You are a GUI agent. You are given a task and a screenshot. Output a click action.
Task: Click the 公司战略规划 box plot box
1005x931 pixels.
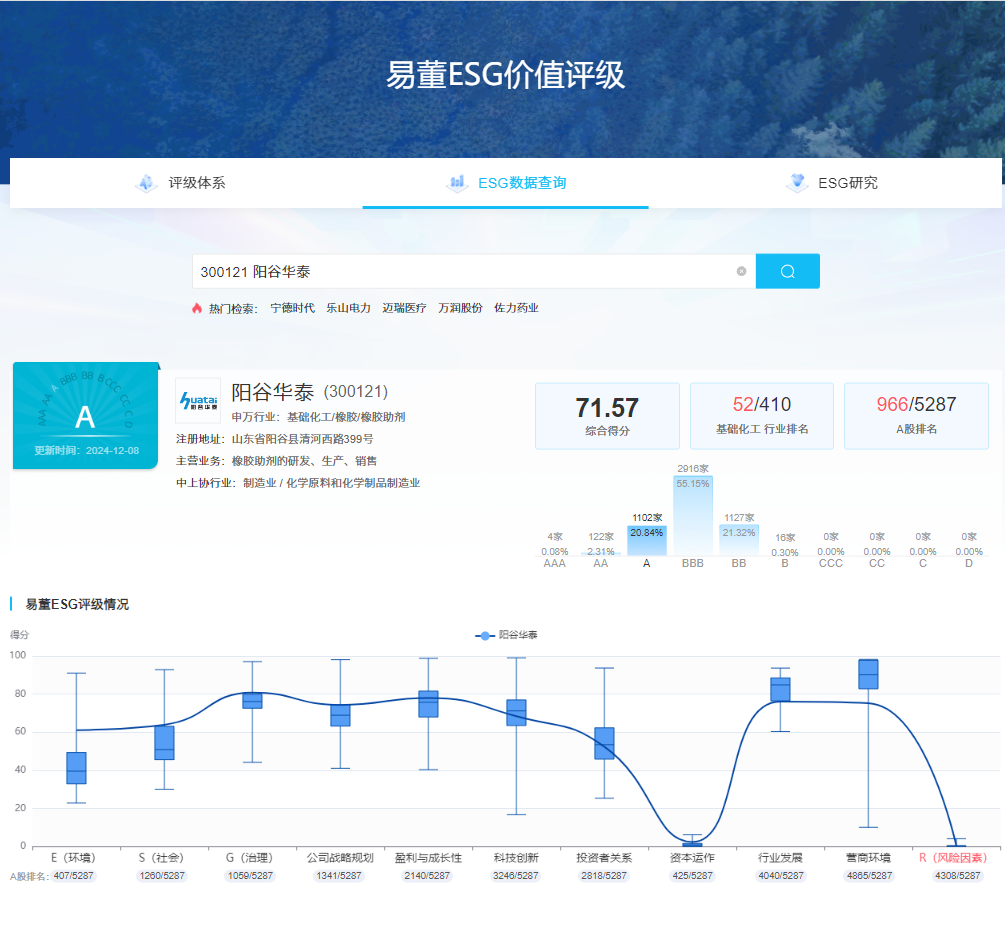pos(340,715)
